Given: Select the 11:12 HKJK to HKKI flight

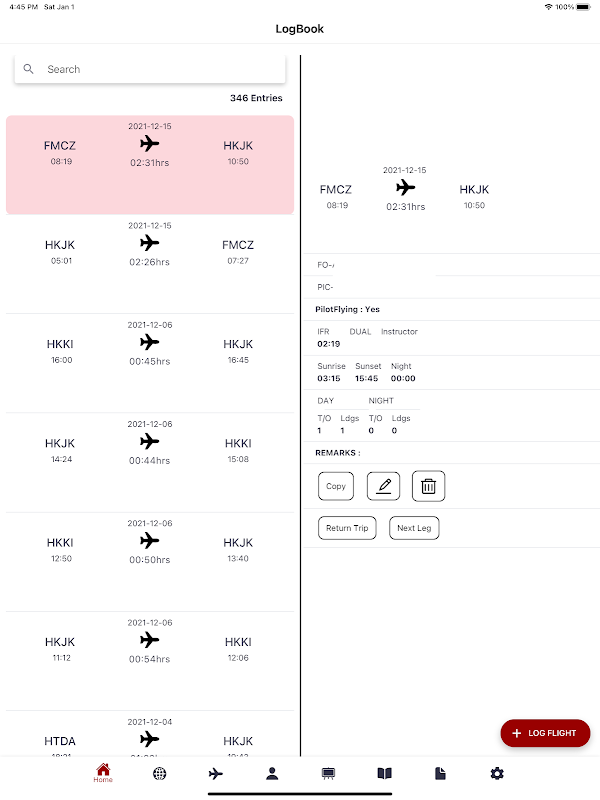Looking at the screenshot, I should tap(150, 660).
